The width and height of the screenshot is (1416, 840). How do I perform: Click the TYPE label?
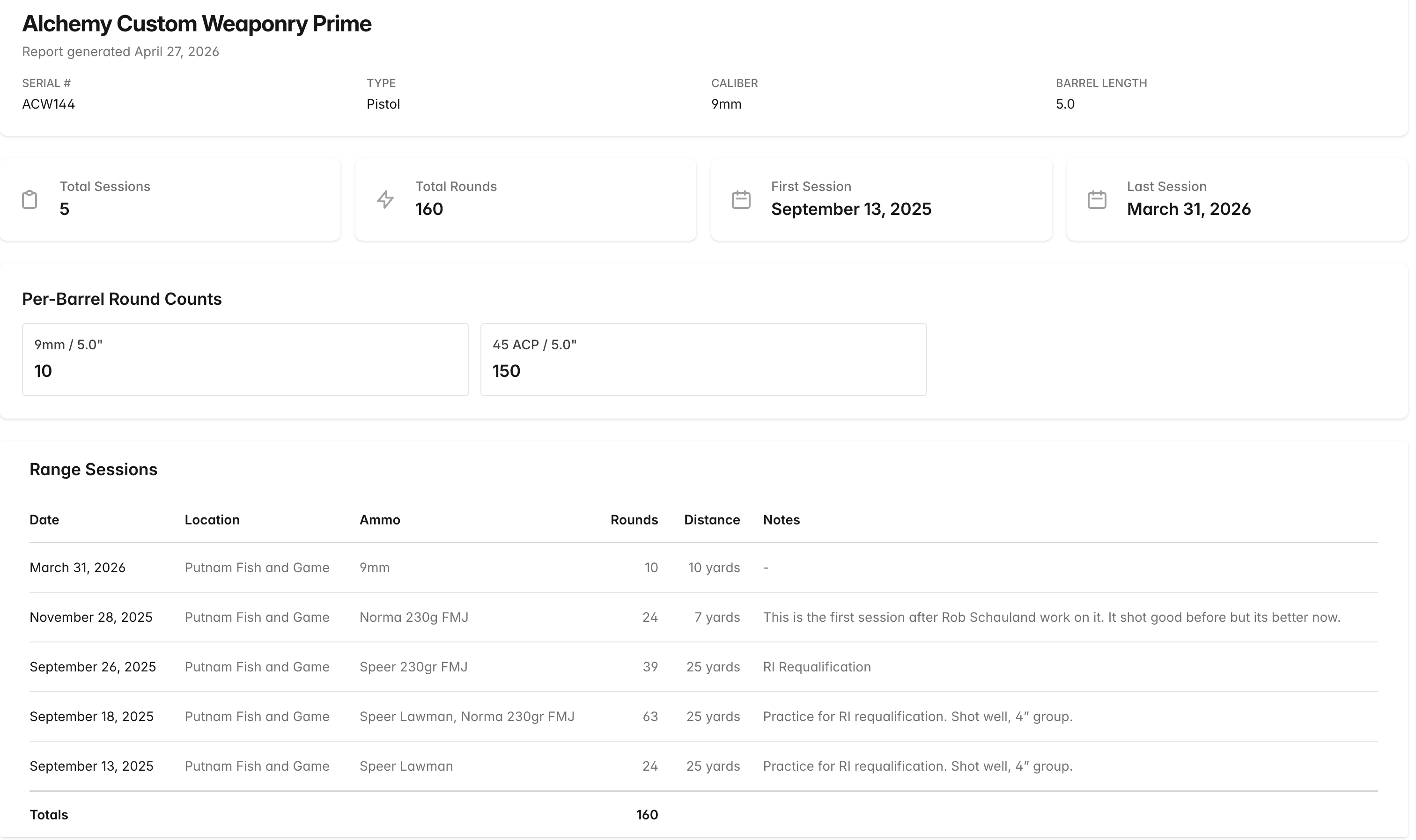point(381,83)
